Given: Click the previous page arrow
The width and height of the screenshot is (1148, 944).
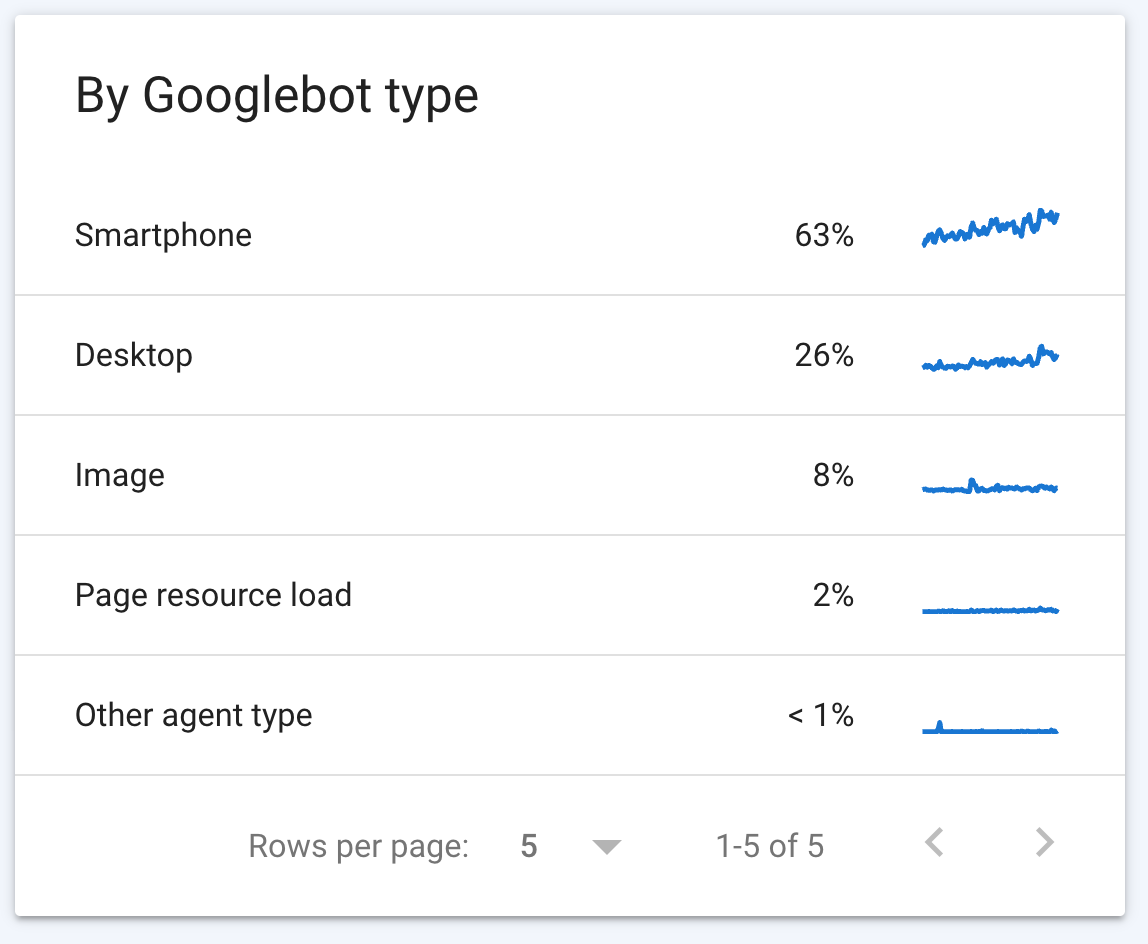Looking at the screenshot, I should pos(934,845).
